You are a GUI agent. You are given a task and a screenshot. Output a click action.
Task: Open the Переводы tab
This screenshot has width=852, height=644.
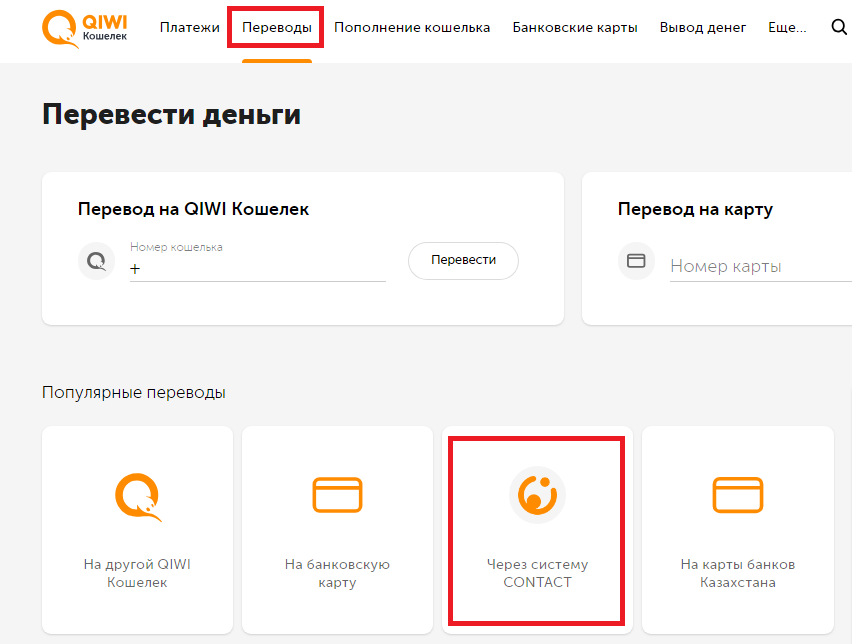coord(277,27)
